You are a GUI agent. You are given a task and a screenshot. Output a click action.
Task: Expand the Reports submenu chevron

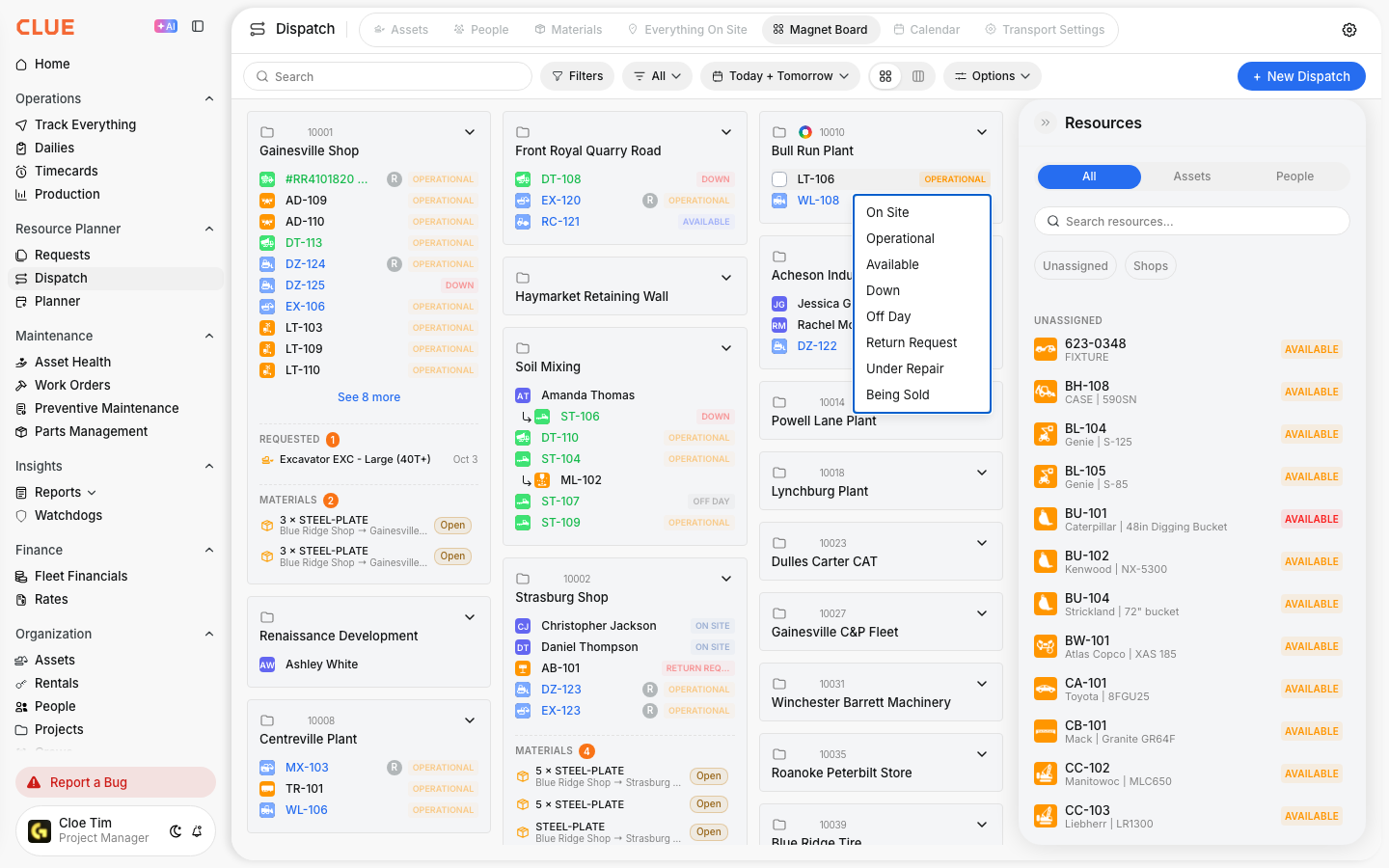[92, 493]
